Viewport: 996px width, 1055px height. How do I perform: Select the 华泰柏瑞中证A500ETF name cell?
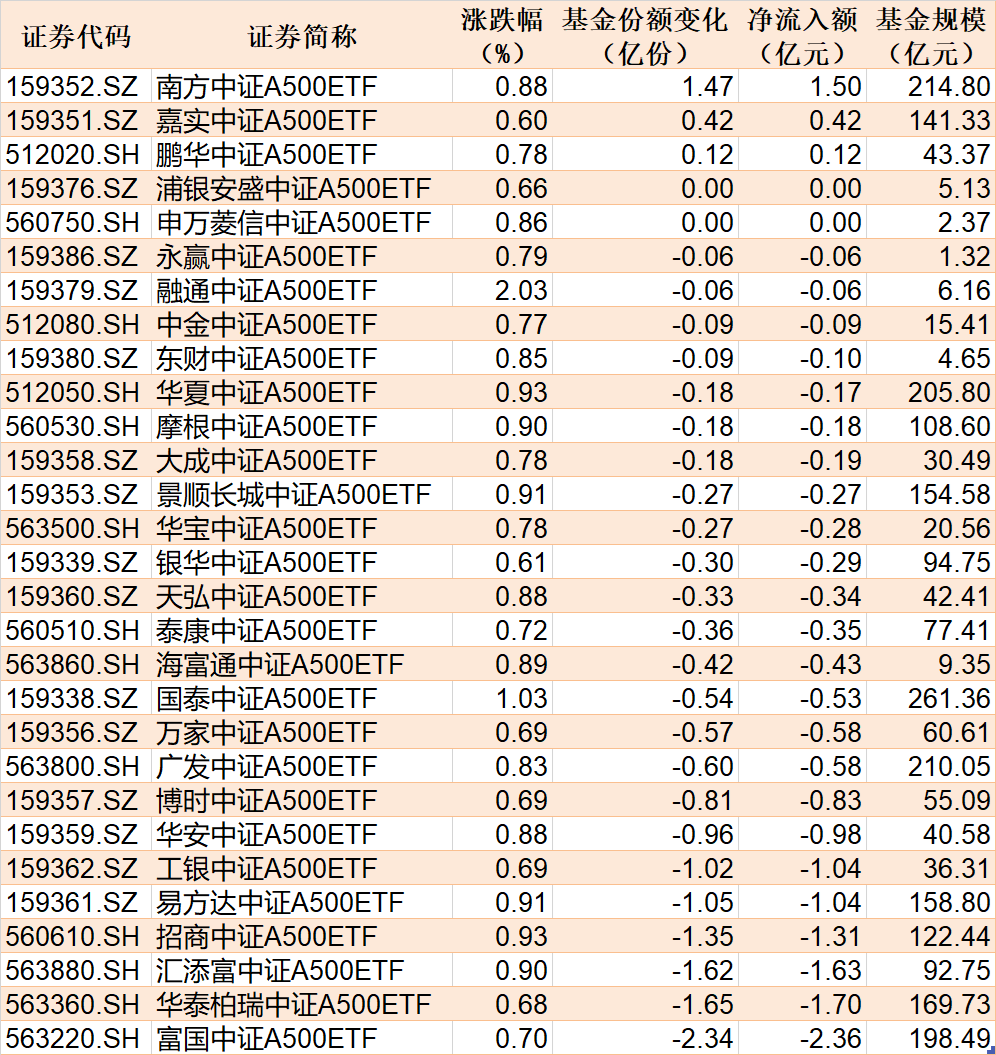[x=293, y=1005]
